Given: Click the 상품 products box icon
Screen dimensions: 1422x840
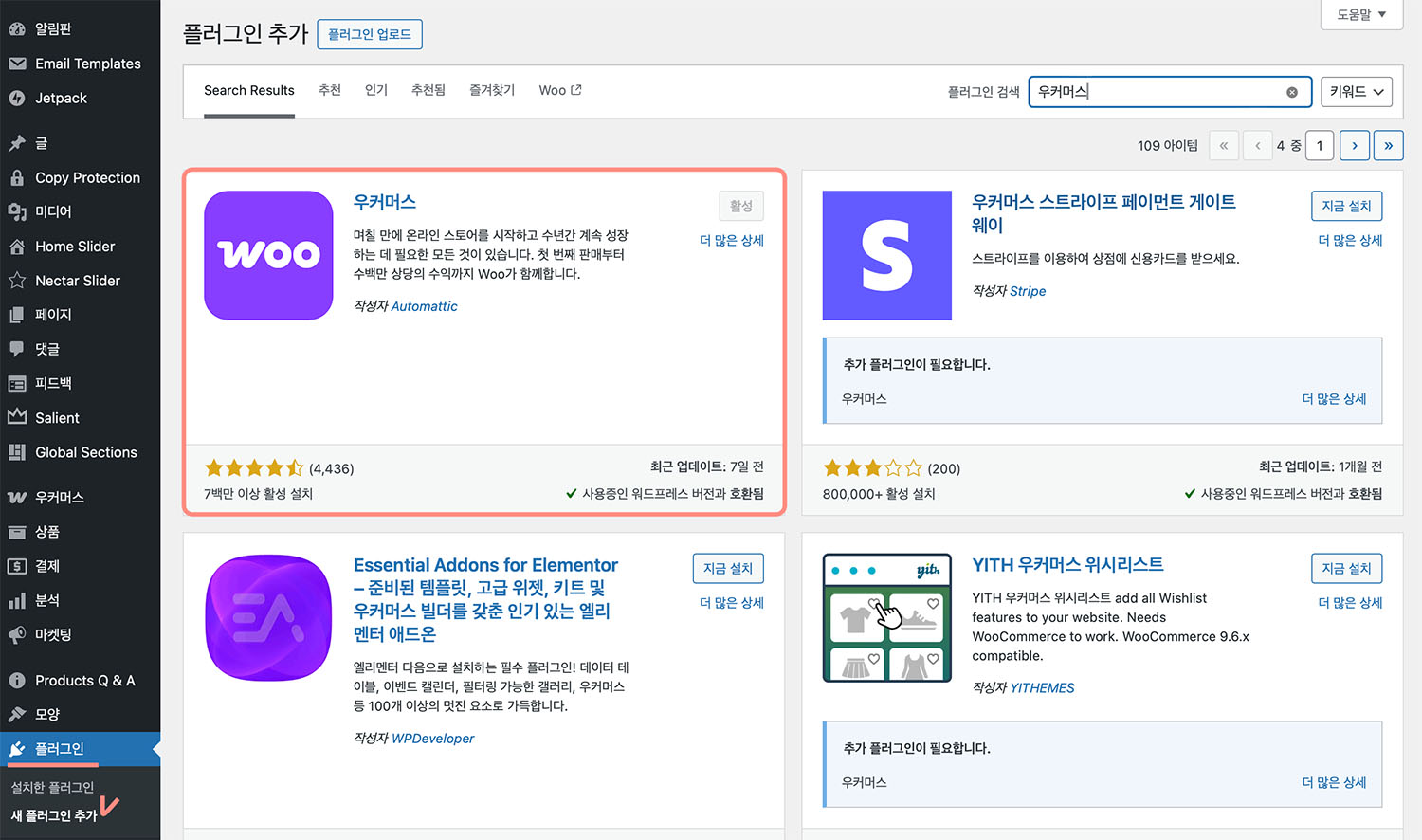Looking at the screenshot, I should (17, 532).
